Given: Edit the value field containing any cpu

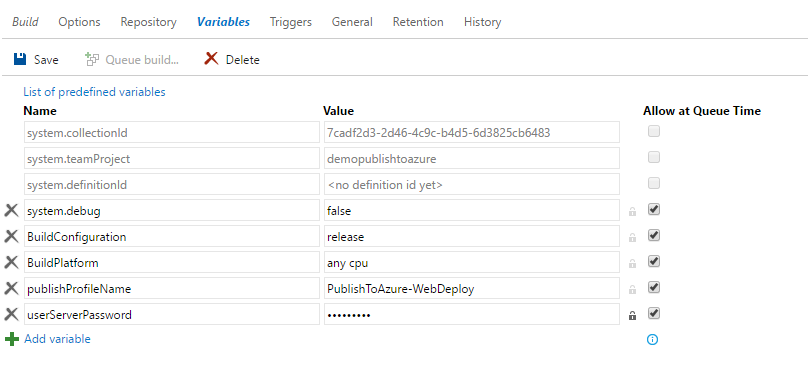Looking at the screenshot, I should point(472,262).
